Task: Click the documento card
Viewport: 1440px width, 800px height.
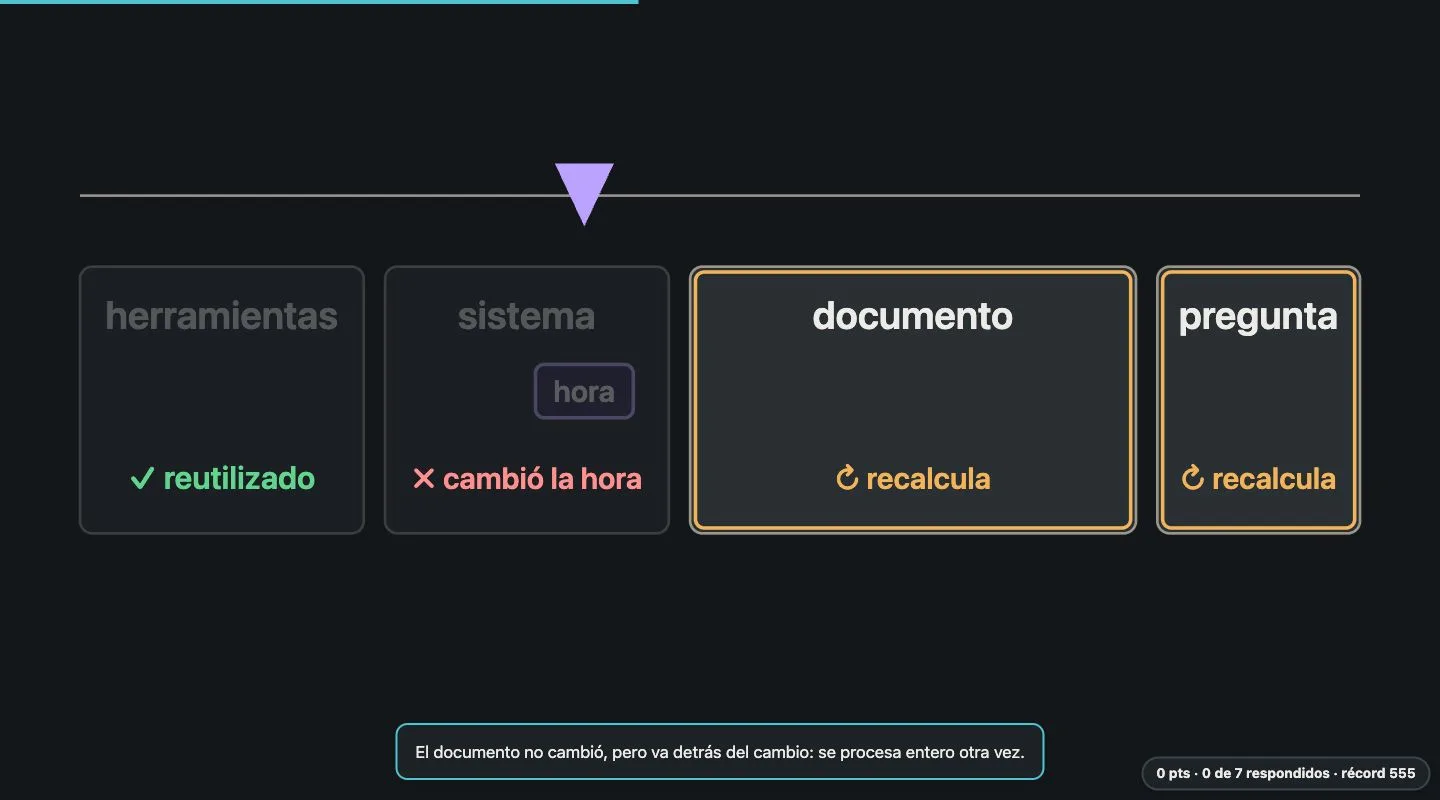Action: coord(913,400)
